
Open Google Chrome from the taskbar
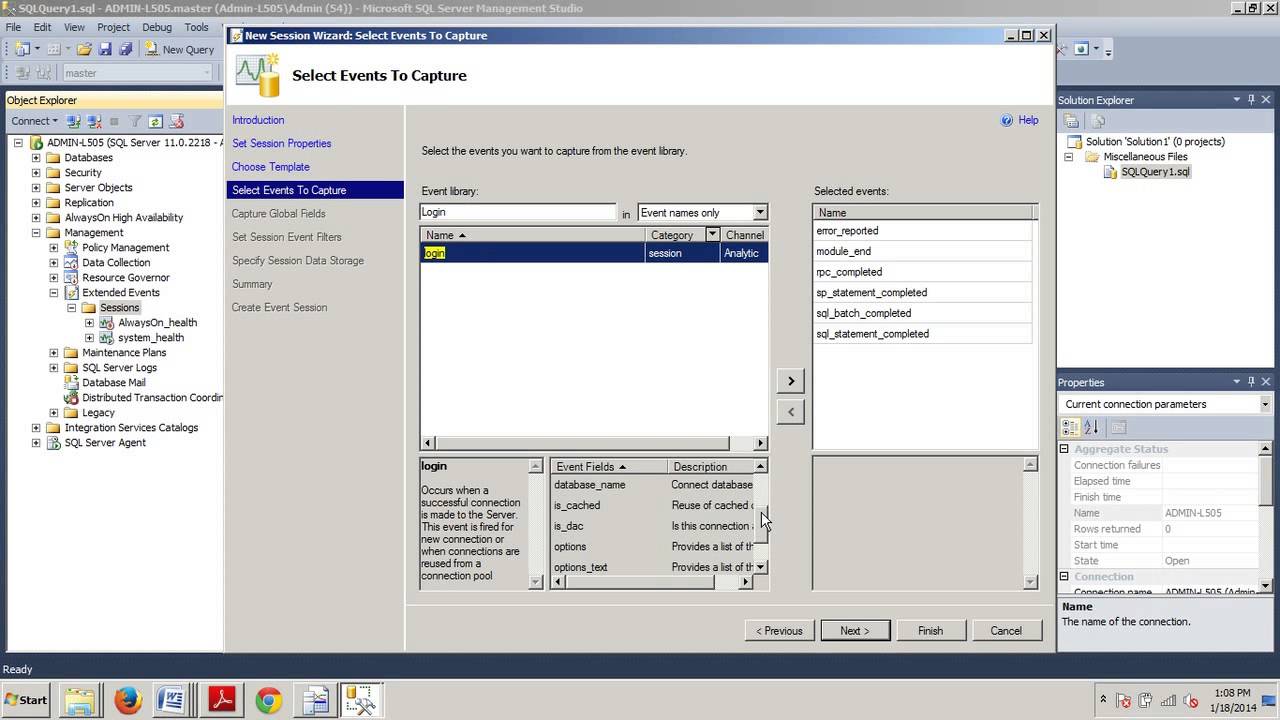(x=268, y=700)
